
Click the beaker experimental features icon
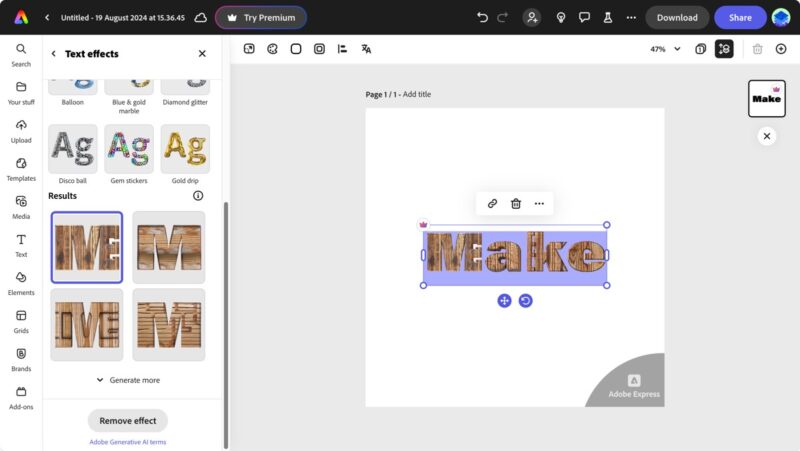608,17
